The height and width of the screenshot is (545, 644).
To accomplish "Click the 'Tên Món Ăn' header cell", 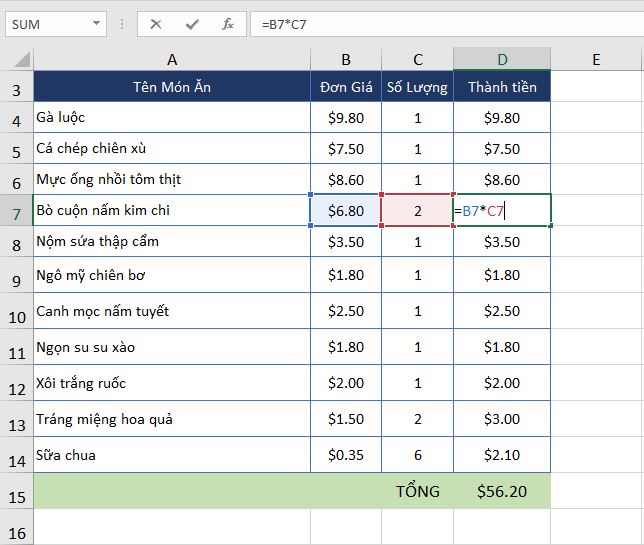I will [172, 87].
